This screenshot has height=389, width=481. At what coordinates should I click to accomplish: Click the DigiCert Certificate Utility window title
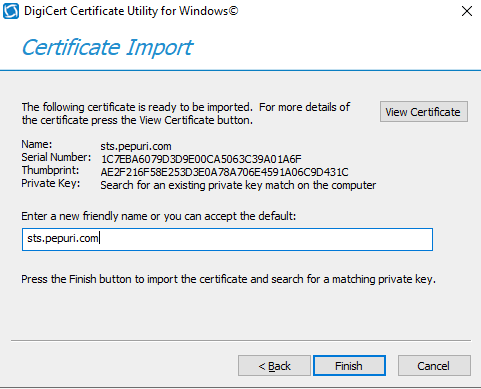click(131, 11)
